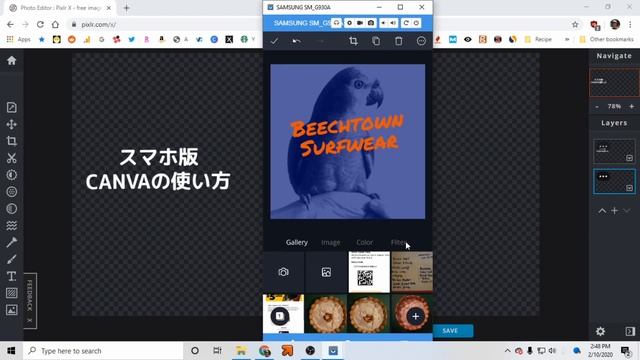The width and height of the screenshot is (640, 360).
Task: Select the Add image tool in Pixlr
Action: [11, 310]
